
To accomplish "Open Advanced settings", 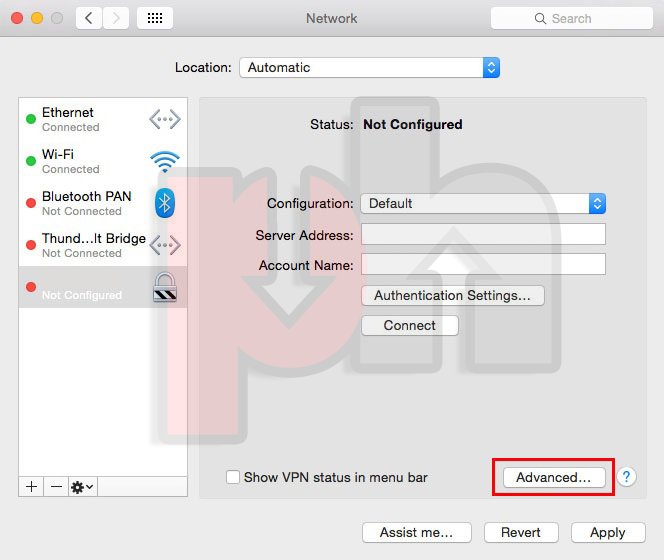I will point(554,477).
